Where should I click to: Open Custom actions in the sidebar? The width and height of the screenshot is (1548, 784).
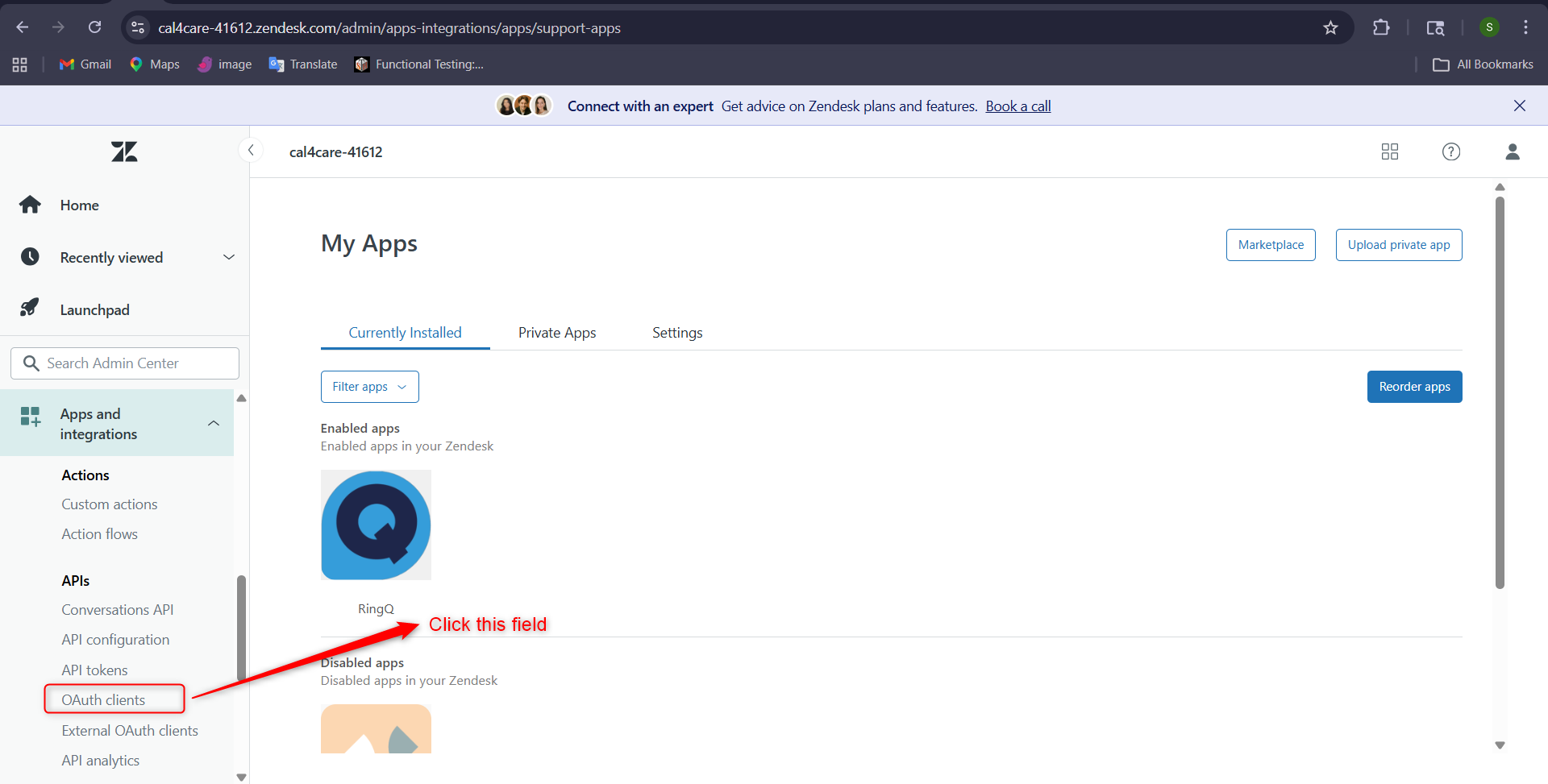(x=110, y=504)
